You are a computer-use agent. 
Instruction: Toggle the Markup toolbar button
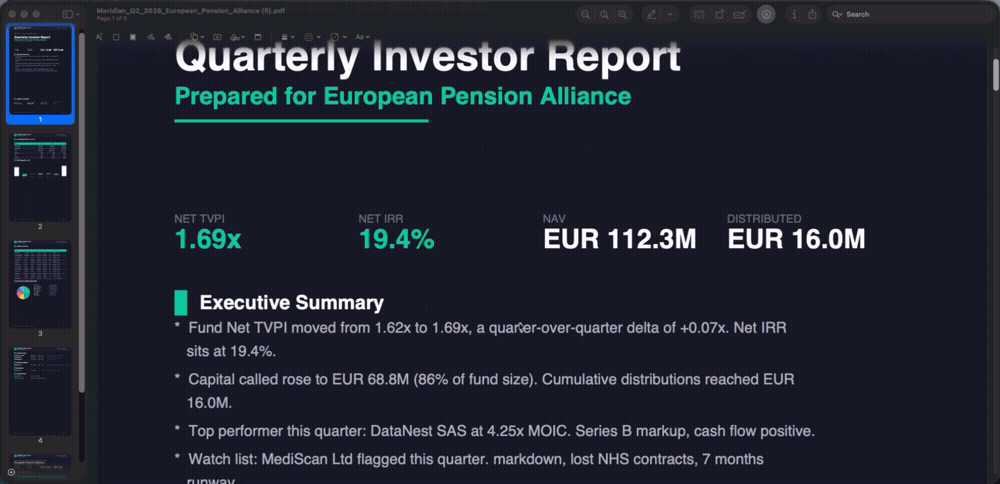(x=766, y=14)
